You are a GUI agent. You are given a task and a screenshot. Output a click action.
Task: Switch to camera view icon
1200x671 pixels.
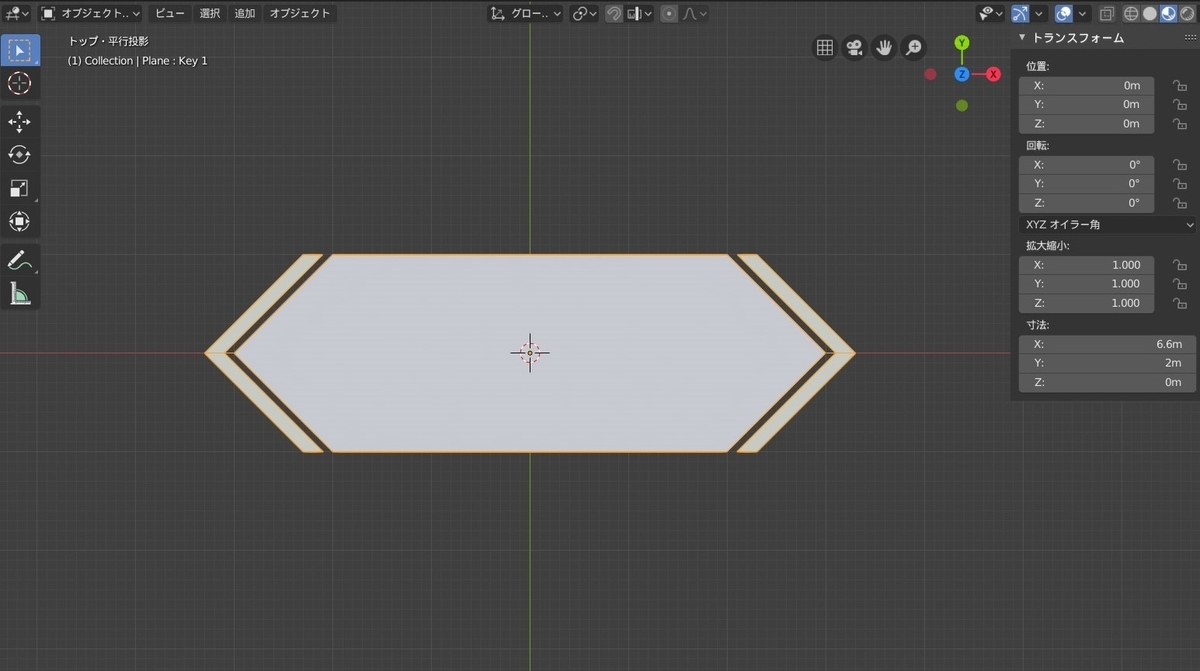point(854,47)
